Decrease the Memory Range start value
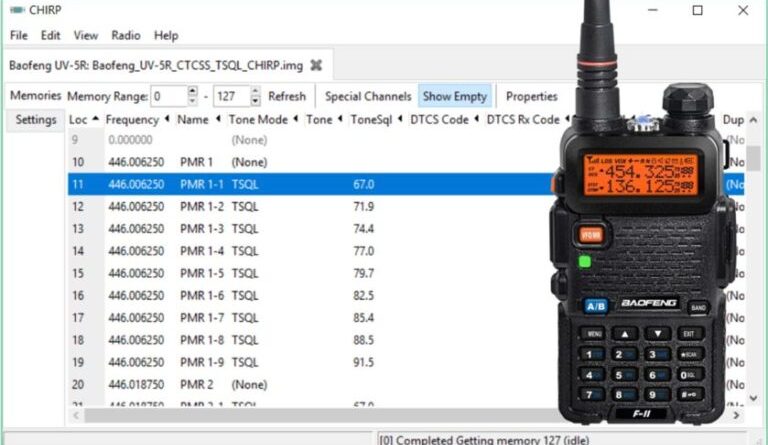Screen dimensions: 768x445 pos(192,101)
